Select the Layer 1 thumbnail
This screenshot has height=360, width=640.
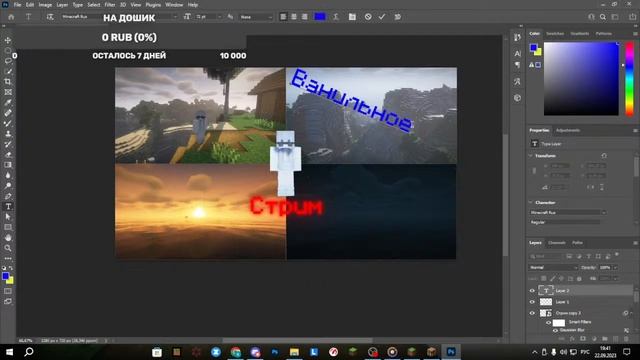point(546,302)
